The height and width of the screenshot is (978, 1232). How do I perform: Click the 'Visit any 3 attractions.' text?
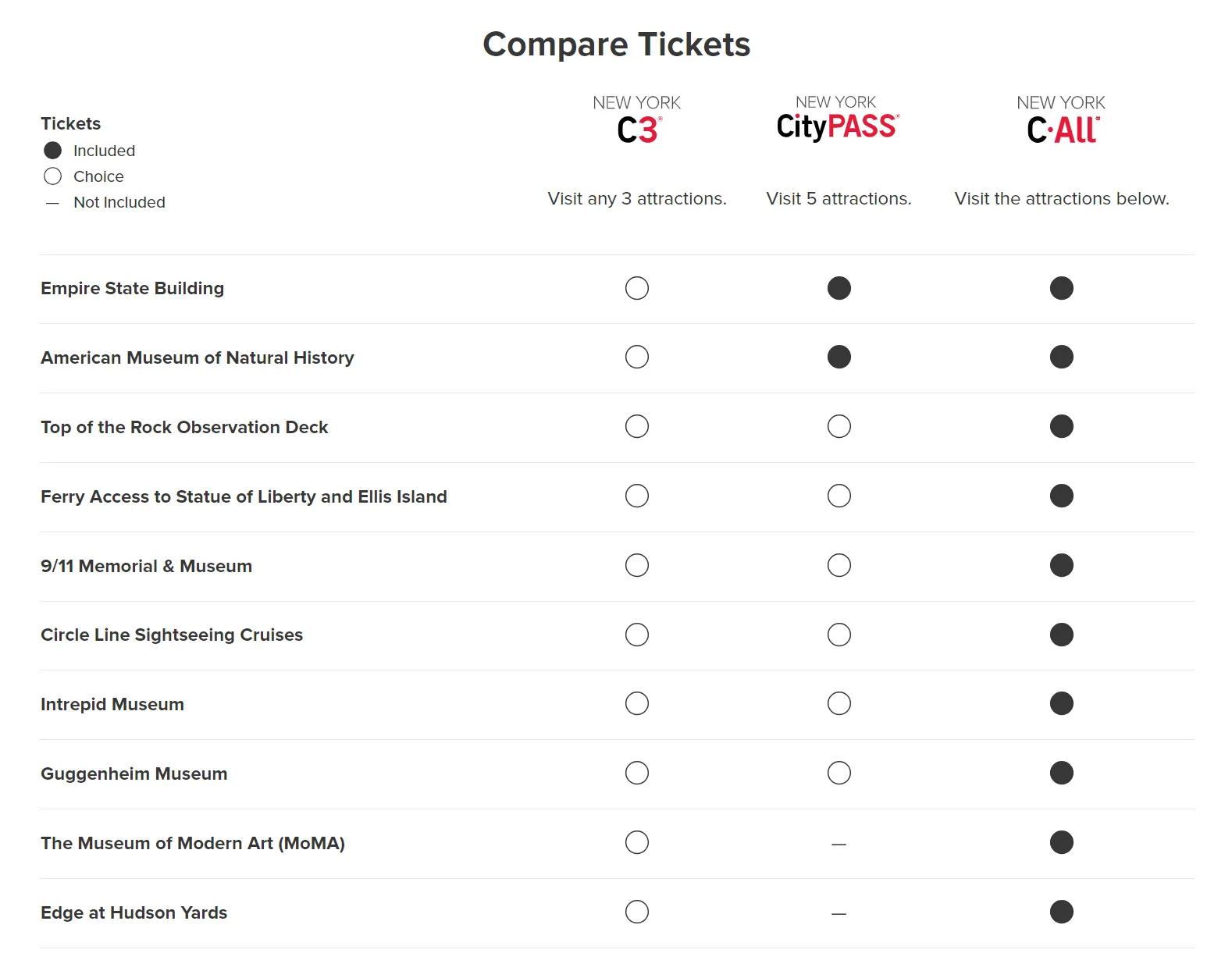pyautogui.click(x=637, y=199)
